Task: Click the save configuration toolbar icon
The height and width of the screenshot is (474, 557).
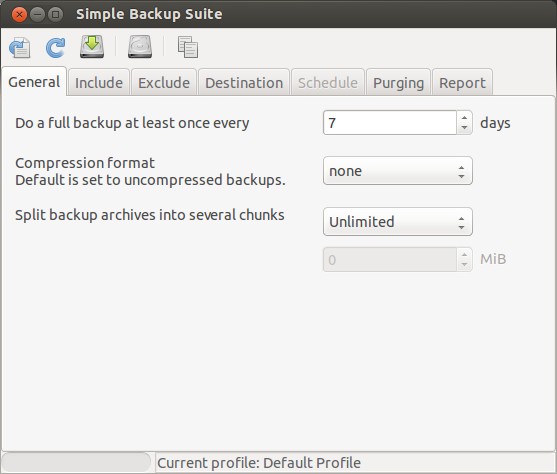Action: (x=20, y=47)
